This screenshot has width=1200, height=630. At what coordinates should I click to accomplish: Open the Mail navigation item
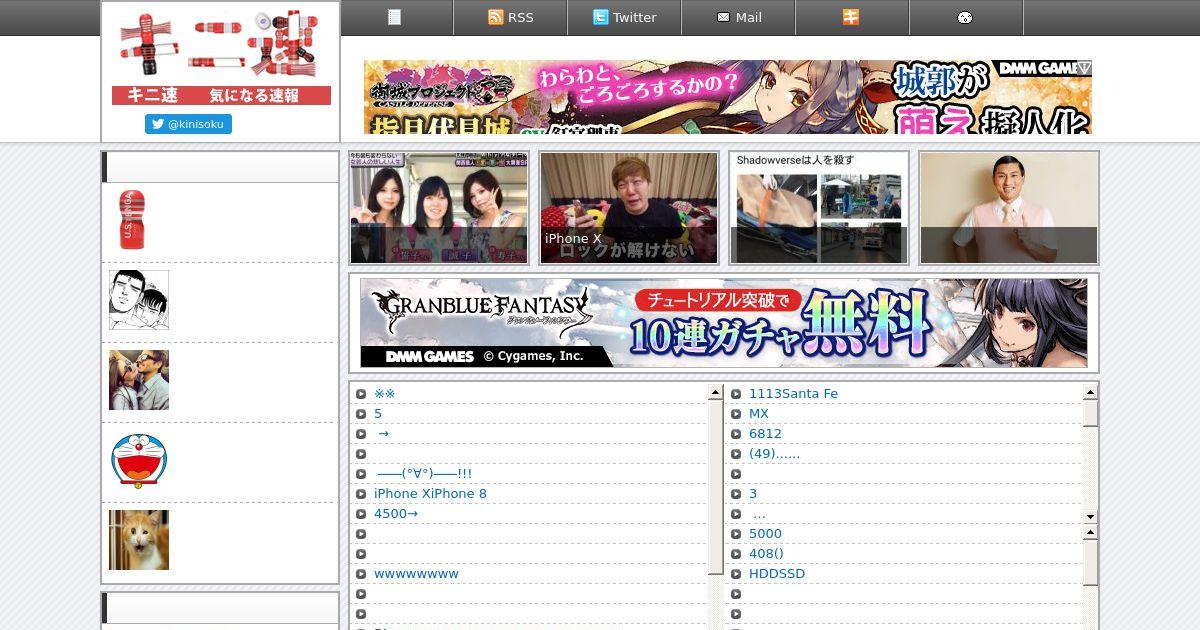pos(739,17)
